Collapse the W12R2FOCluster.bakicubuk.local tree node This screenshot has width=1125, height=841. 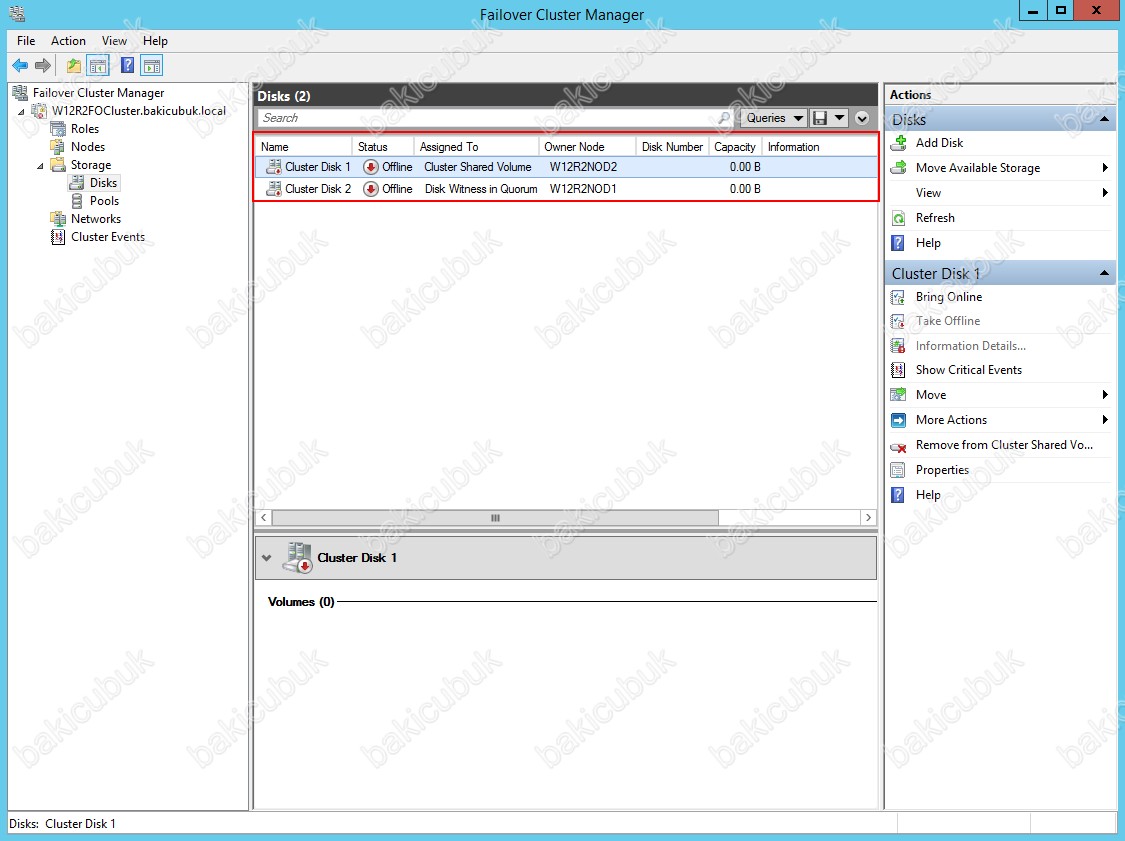pyautogui.click(x=21, y=112)
